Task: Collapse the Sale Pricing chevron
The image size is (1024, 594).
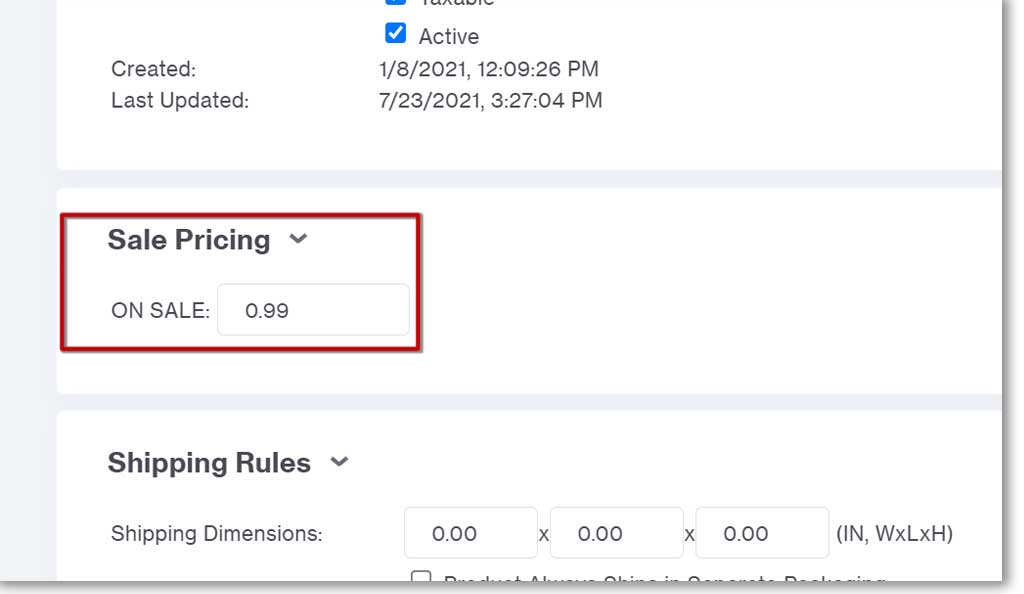Action: pyautogui.click(x=298, y=239)
